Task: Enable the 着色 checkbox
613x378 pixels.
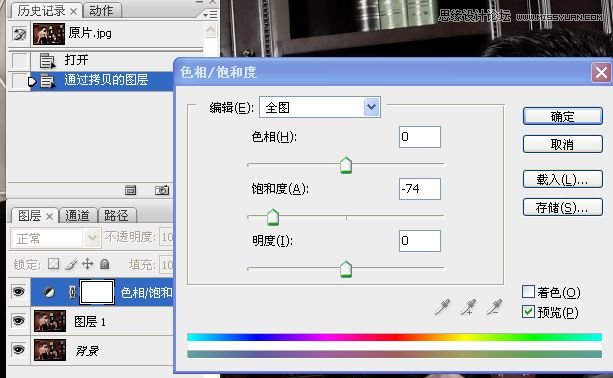Action: 529,292
